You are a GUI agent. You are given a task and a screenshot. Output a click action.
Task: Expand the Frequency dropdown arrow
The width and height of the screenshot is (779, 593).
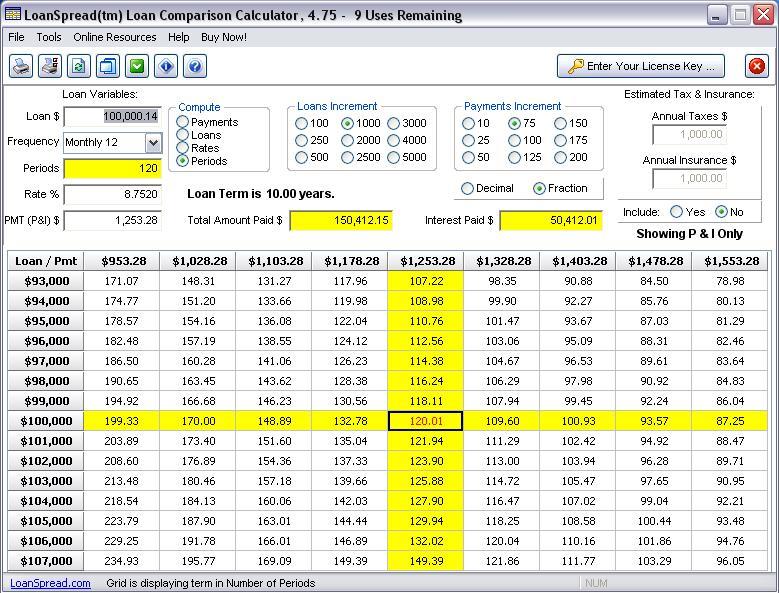coord(154,143)
